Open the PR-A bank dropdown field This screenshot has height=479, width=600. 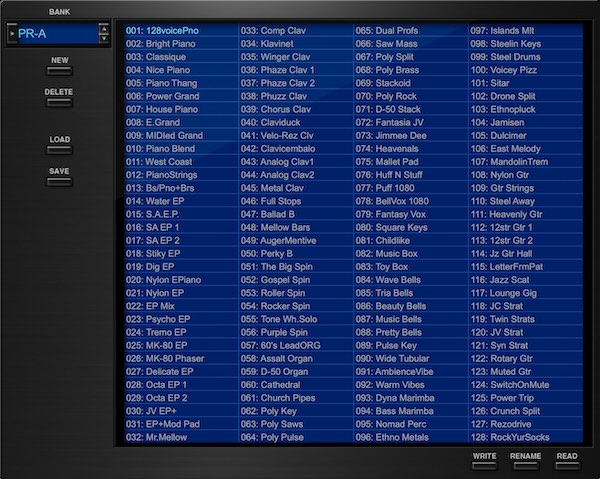pyautogui.click(x=57, y=34)
